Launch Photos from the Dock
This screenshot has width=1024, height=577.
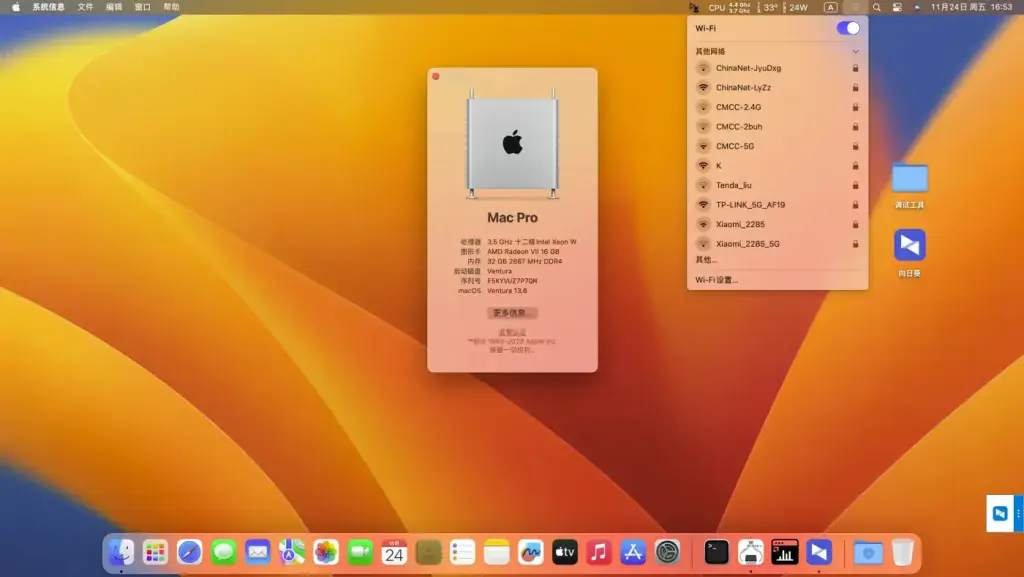[326, 552]
